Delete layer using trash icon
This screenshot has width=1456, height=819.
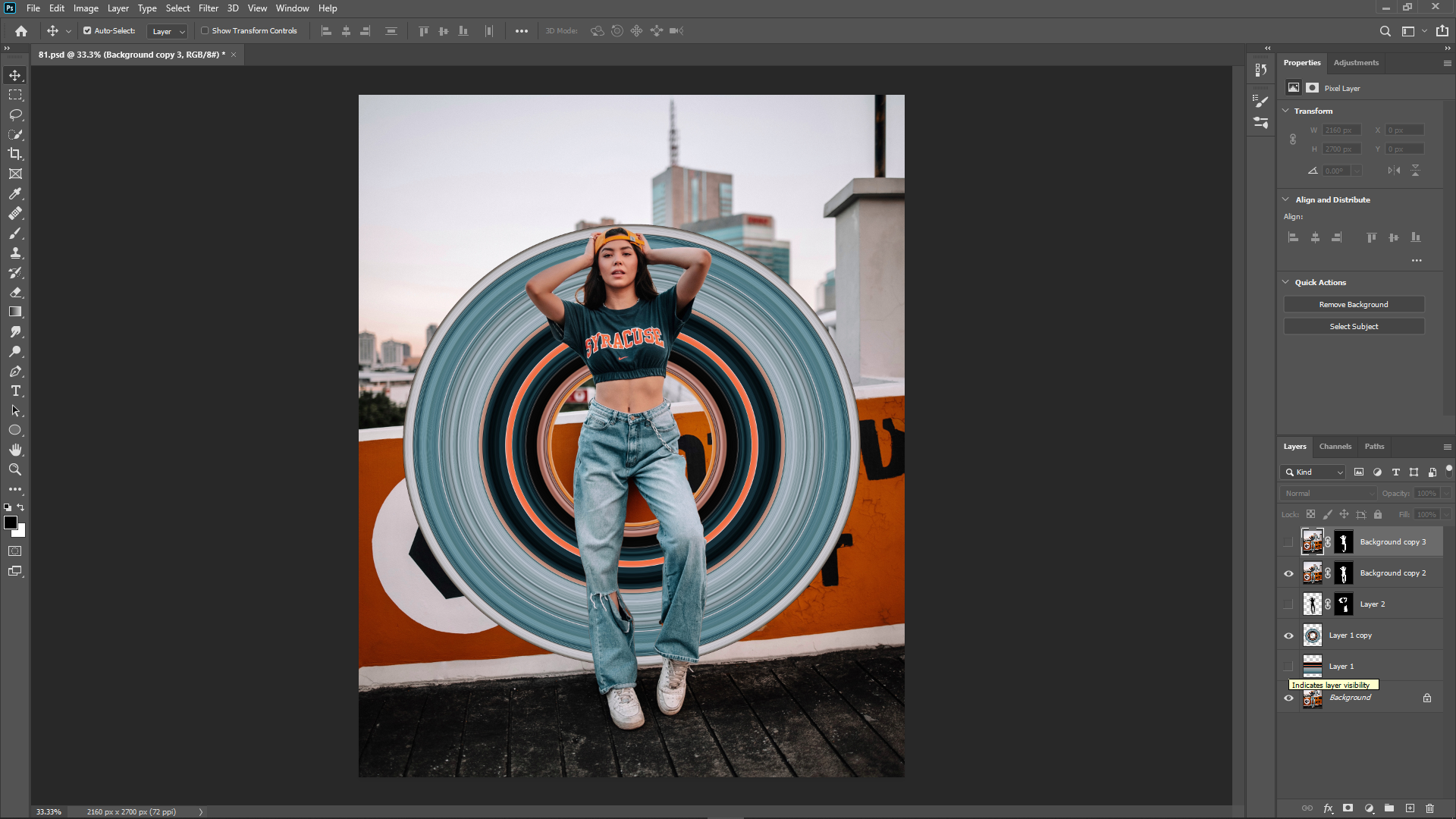coord(1430,808)
